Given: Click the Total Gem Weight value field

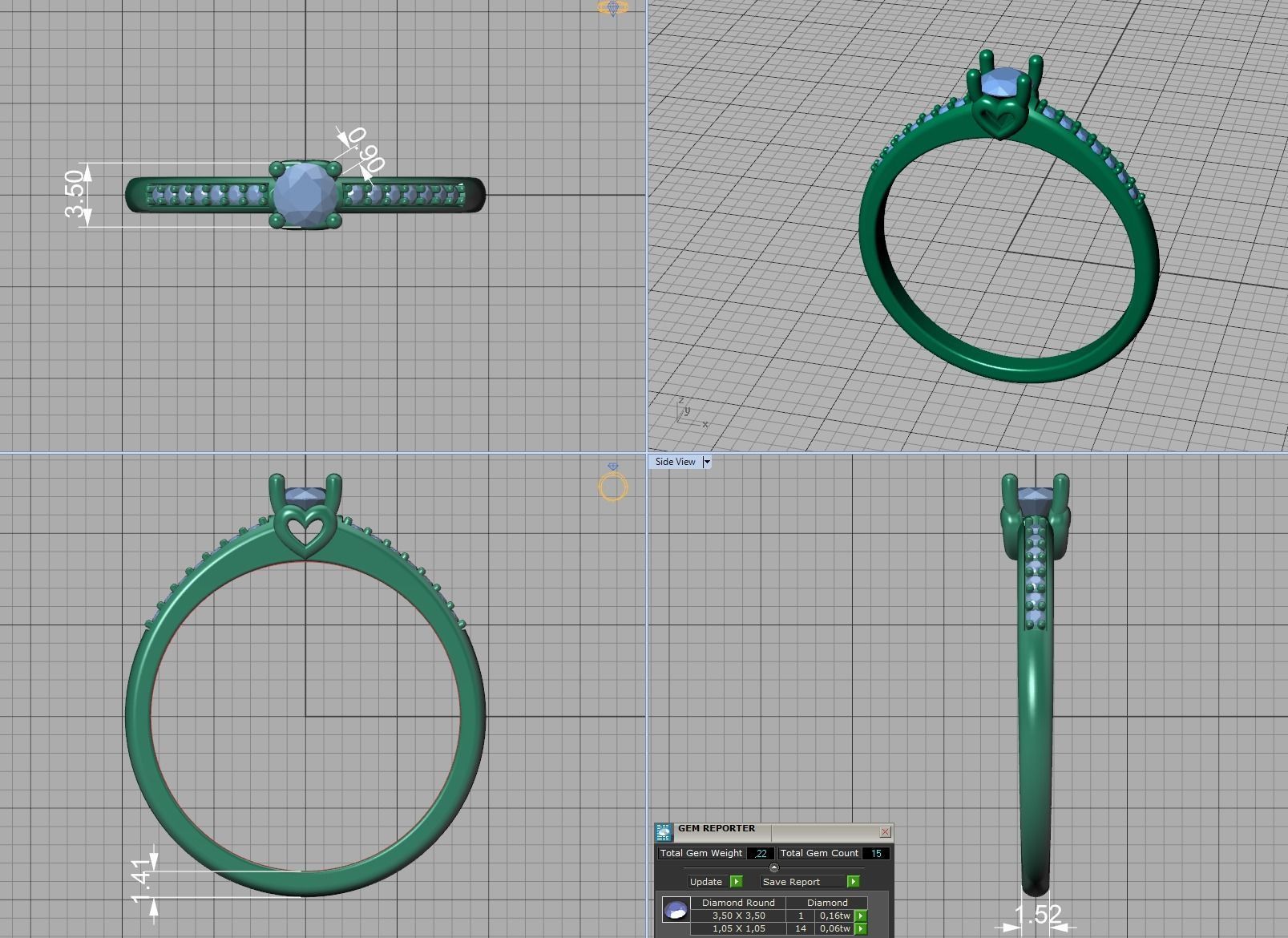Looking at the screenshot, I should (x=760, y=853).
